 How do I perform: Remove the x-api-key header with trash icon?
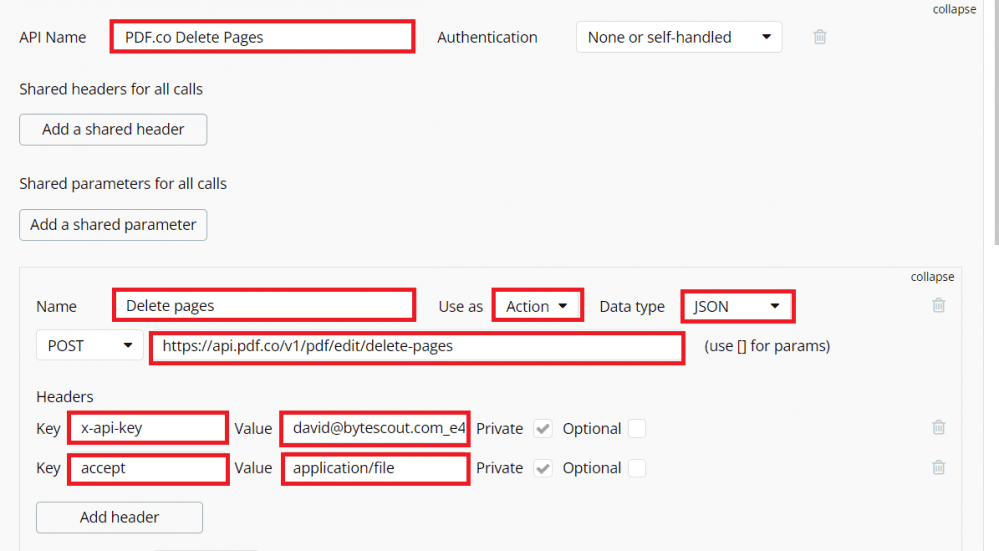938,428
